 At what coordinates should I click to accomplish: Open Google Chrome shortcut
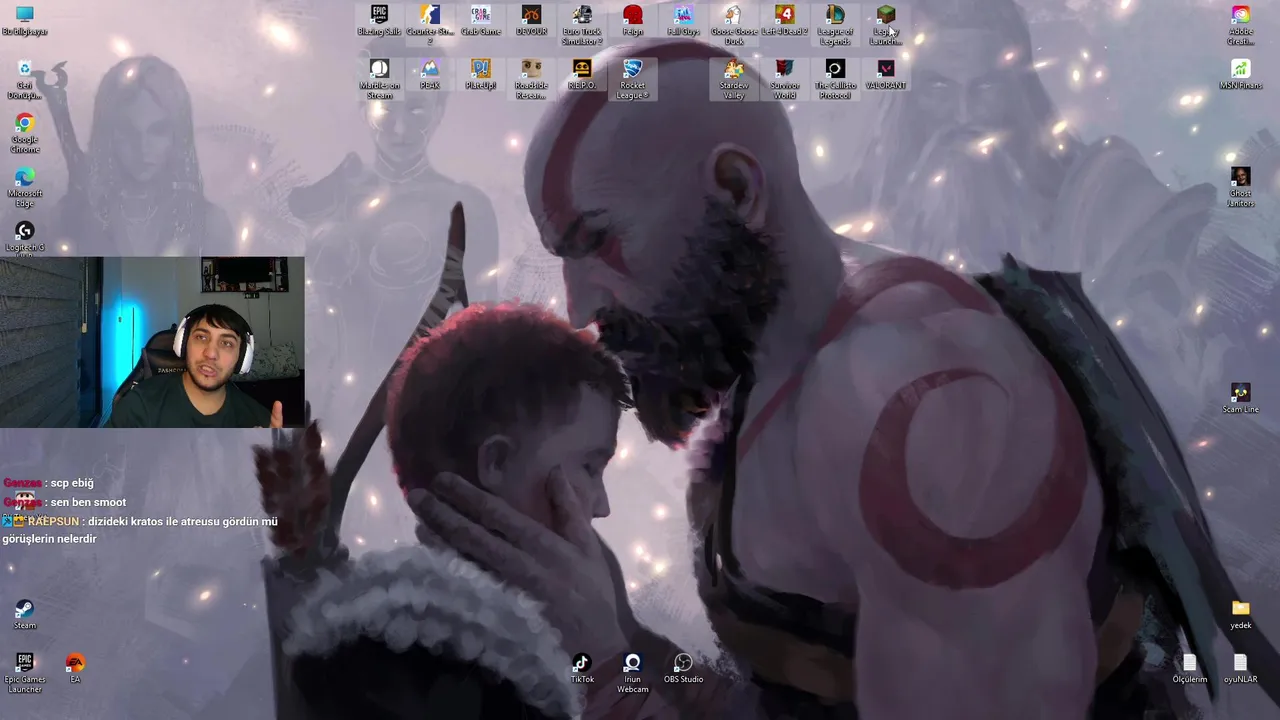click(x=24, y=133)
